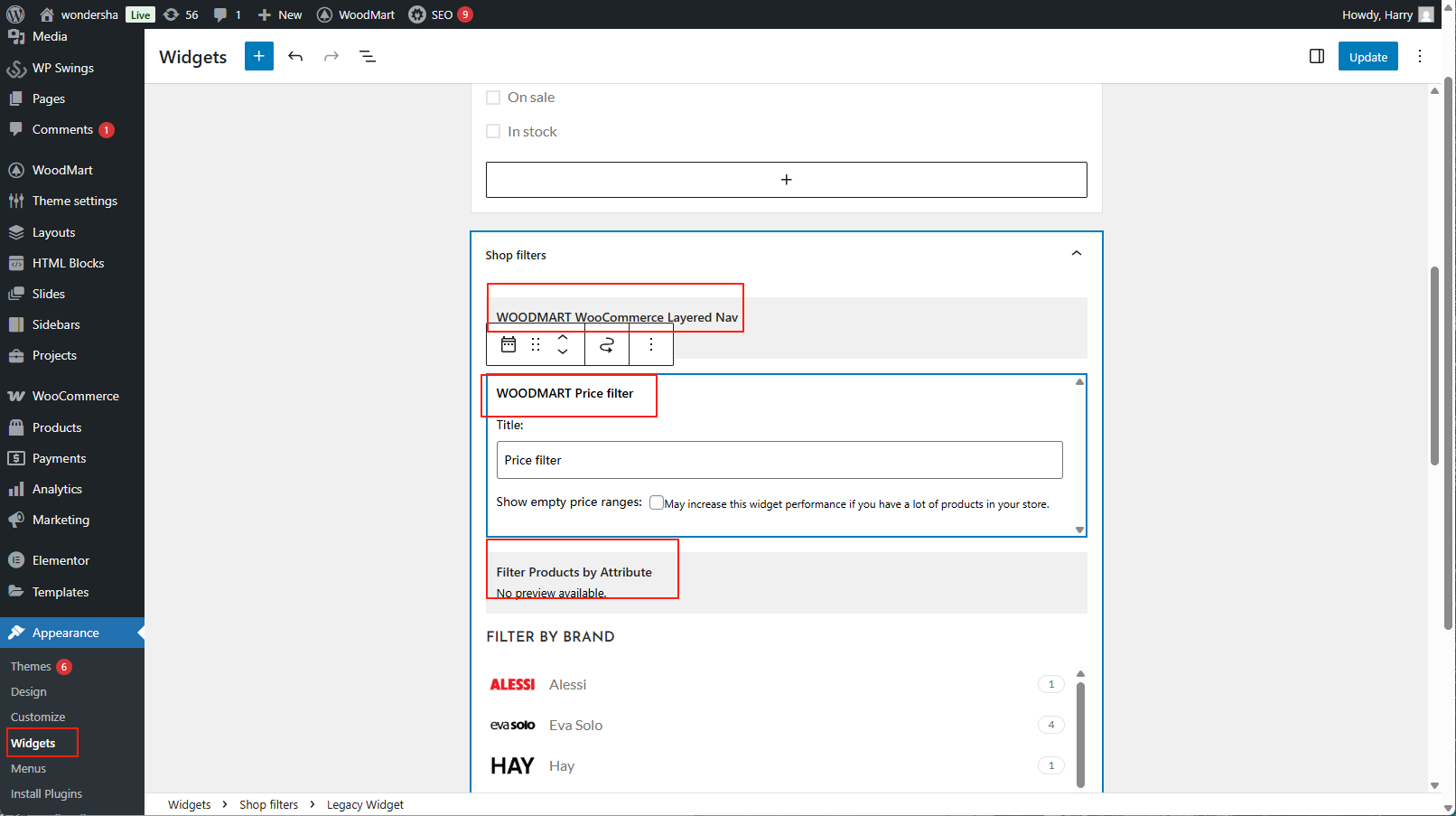The width and height of the screenshot is (1456, 816).
Task: Click the Price filter title input field
Action: coord(779,460)
